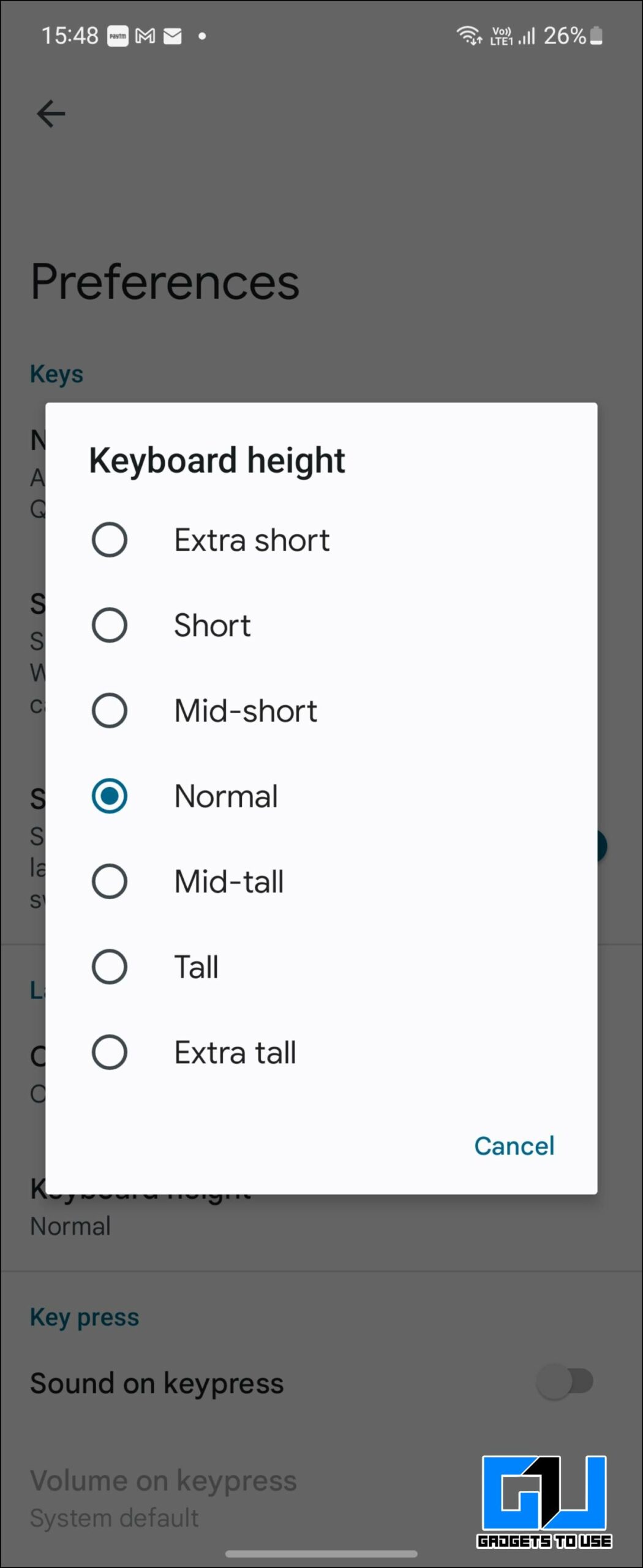This screenshot has height=1568, width=643.
Task: Tap Cancel to dismiss the dialog
Action: 514,1146
